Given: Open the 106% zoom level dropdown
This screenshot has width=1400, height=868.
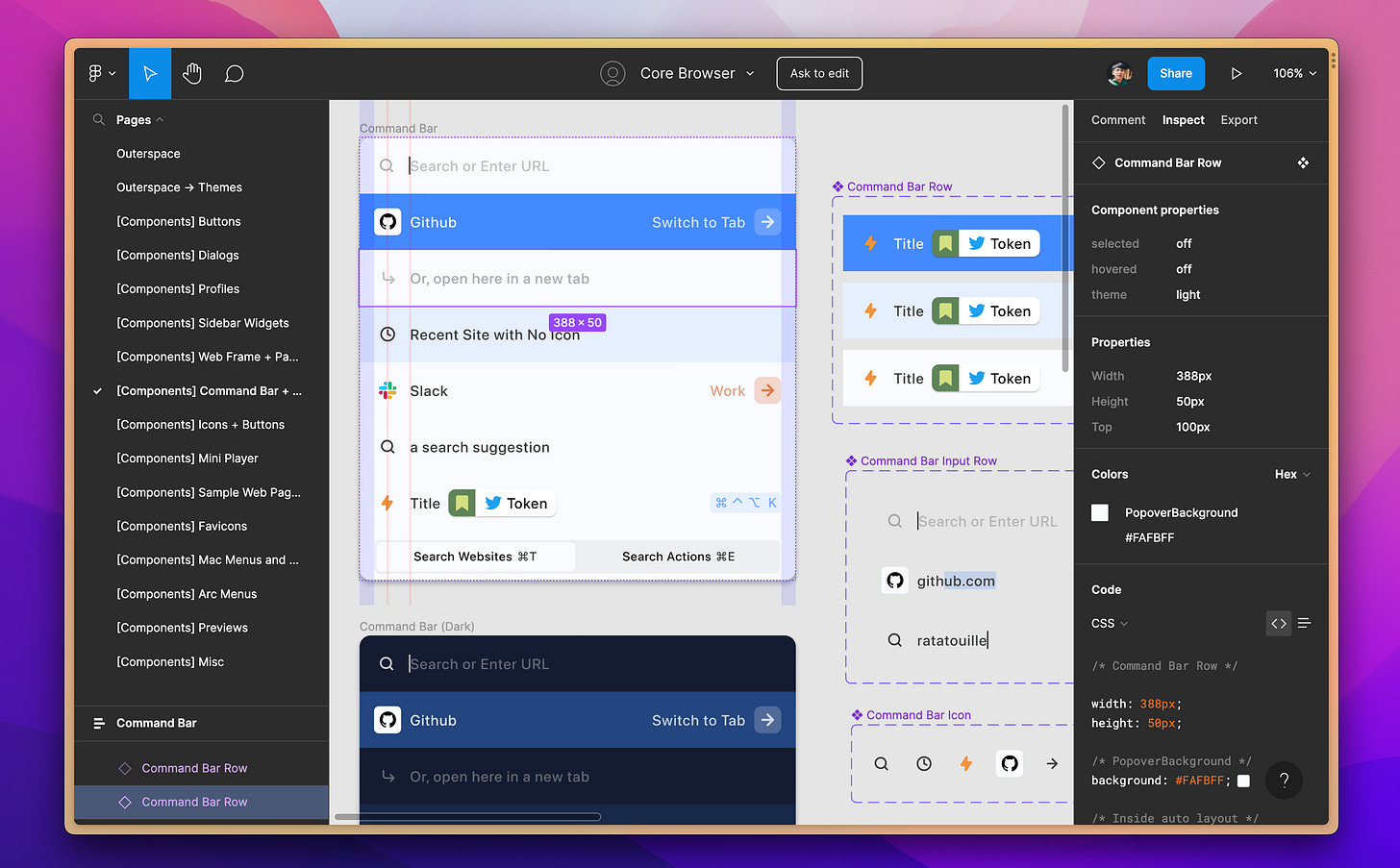Looking at the screenshot, I should (x=1294, y=73).
